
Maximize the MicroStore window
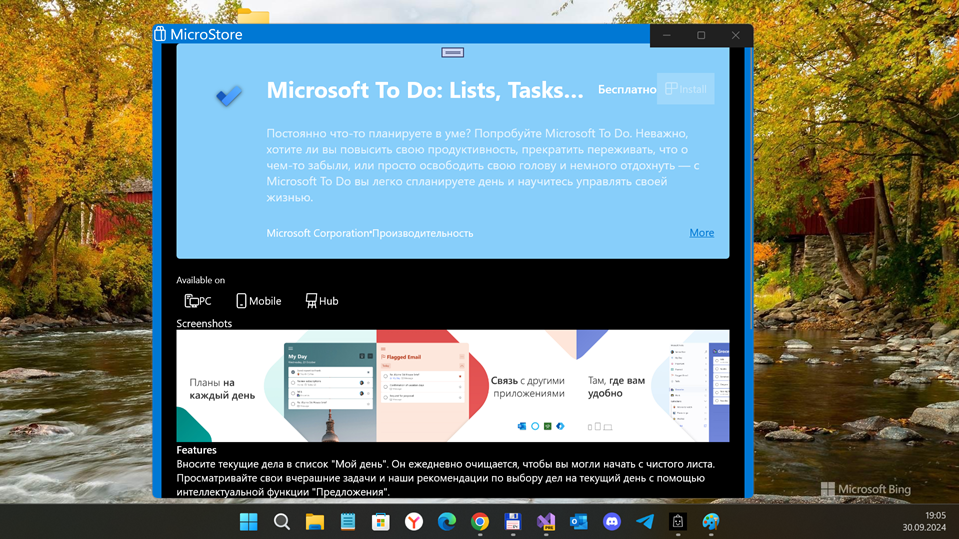[x=701, y=35]
